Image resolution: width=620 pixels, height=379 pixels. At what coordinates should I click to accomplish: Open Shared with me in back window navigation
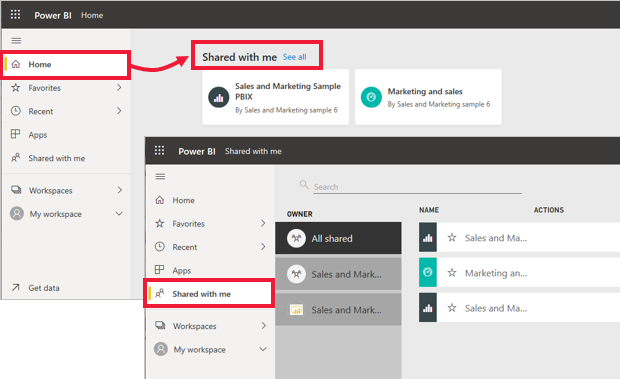tap(66, 158)
